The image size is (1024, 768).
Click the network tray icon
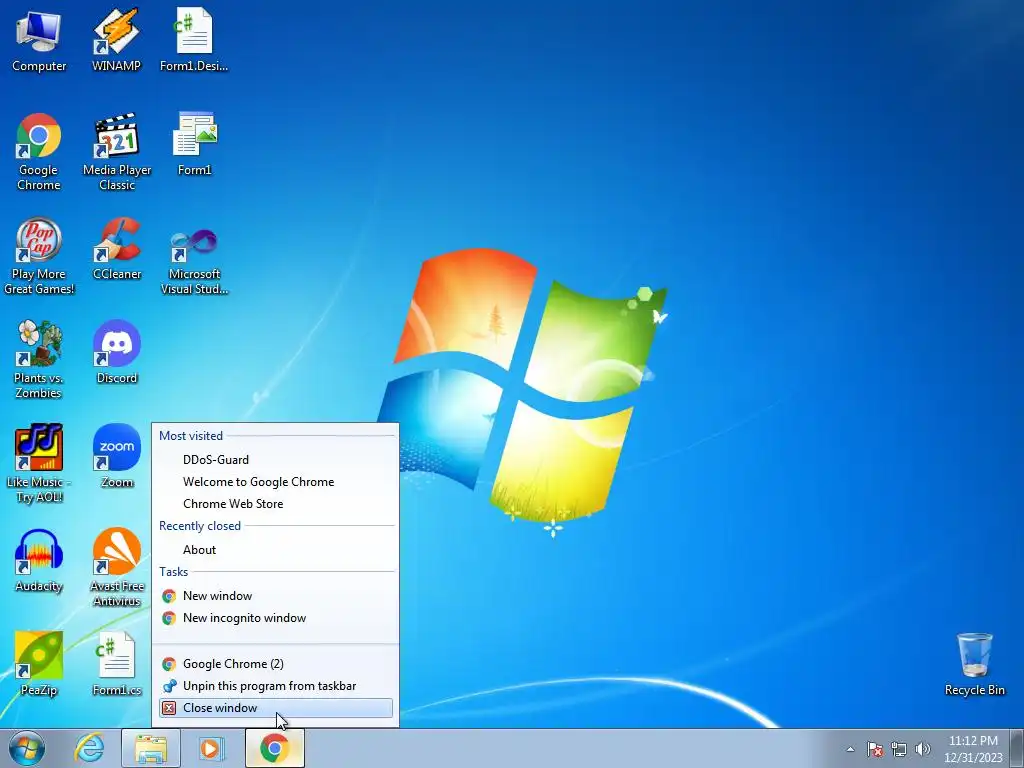pyautogui.click(x=899, y=749)
